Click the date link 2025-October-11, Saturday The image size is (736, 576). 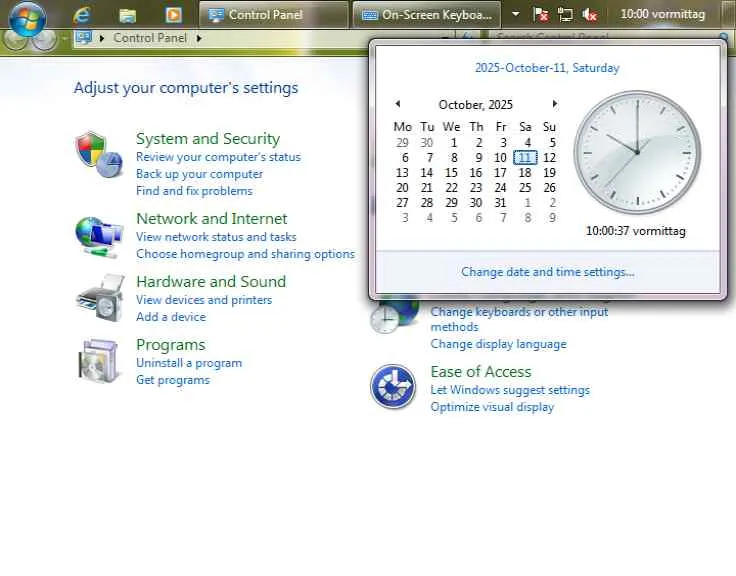547,68
